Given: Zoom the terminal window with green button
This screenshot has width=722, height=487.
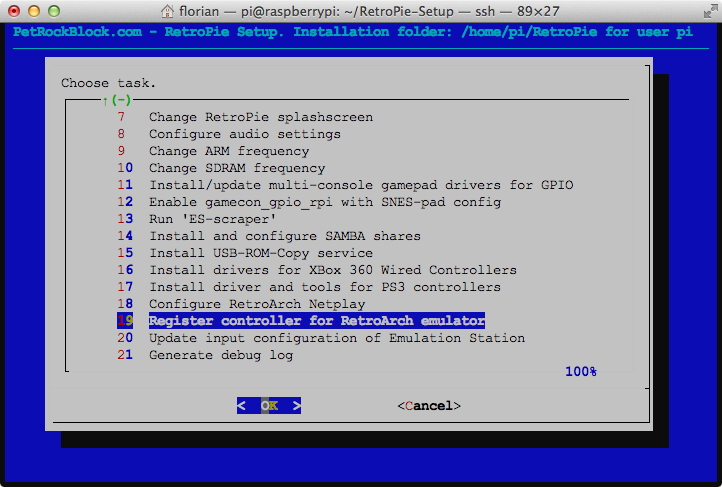Looking at the screenshot, I should pos(54,11).
